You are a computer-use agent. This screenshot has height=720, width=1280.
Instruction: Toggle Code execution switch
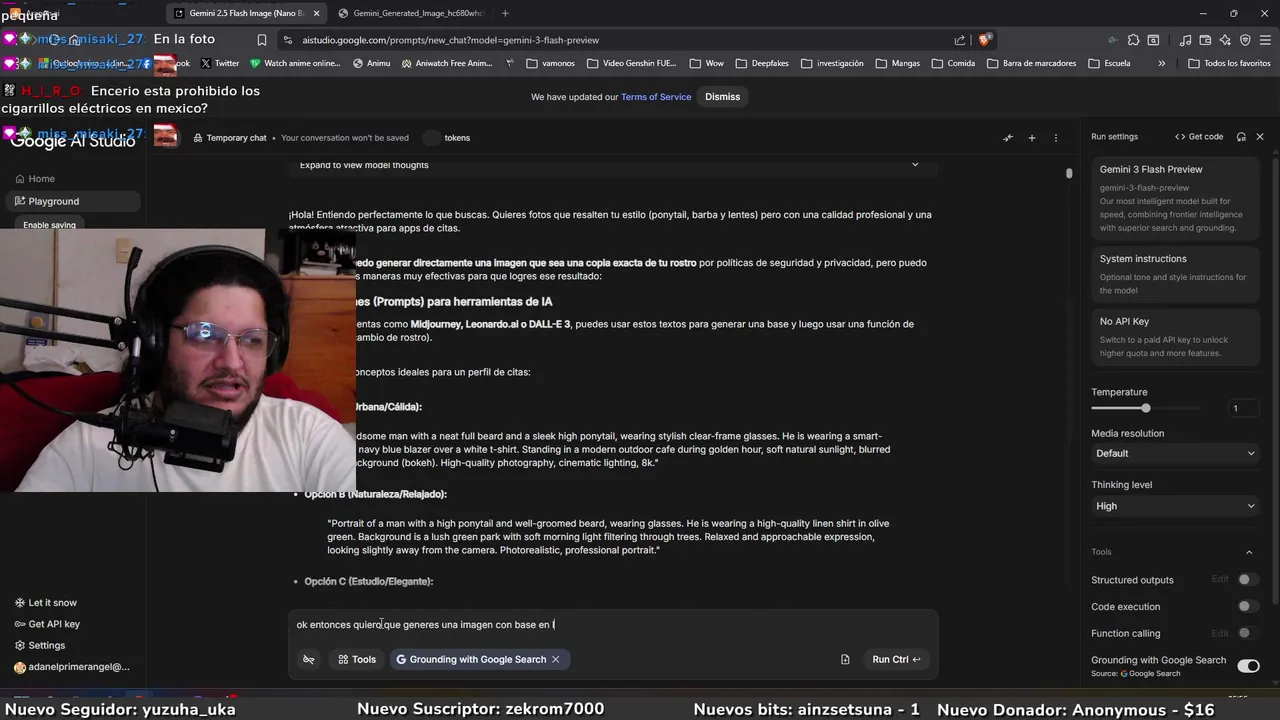[x=1246, y=606]
